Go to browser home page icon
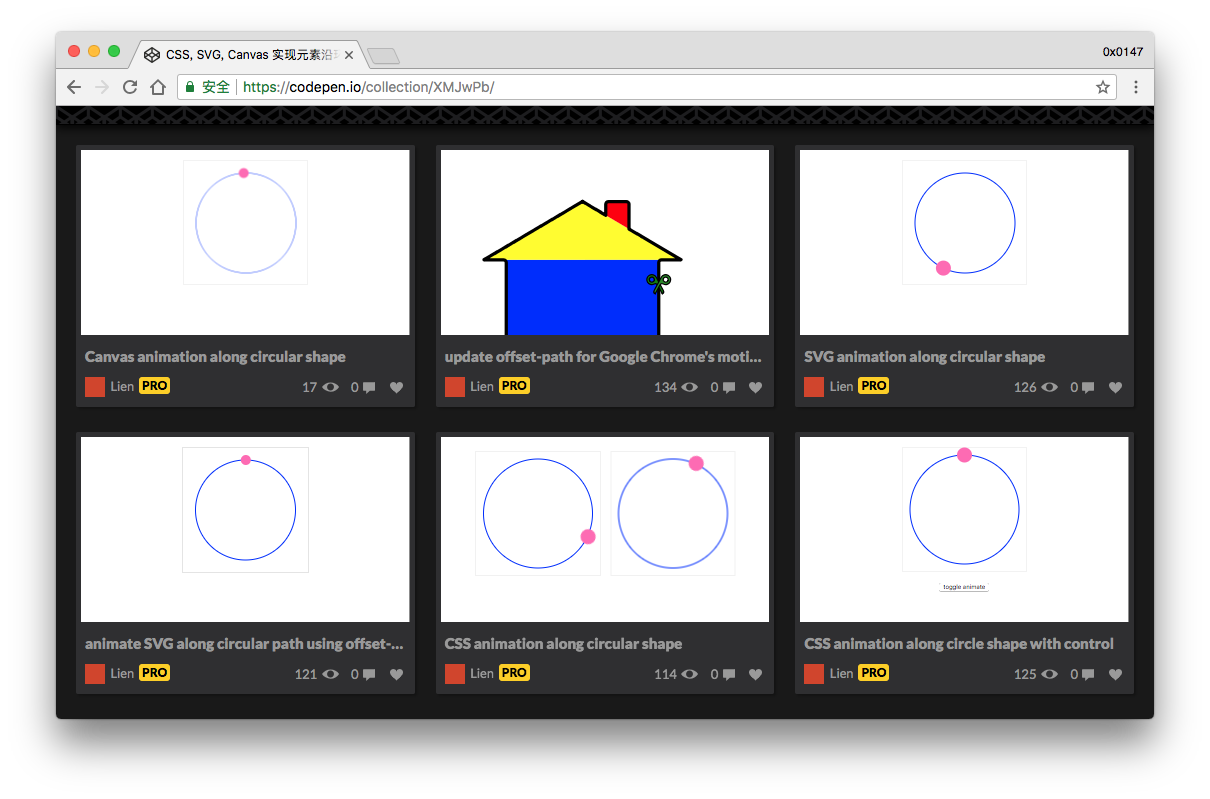Viewport: 1210px width, 799px height. click(x=158, y=87)
